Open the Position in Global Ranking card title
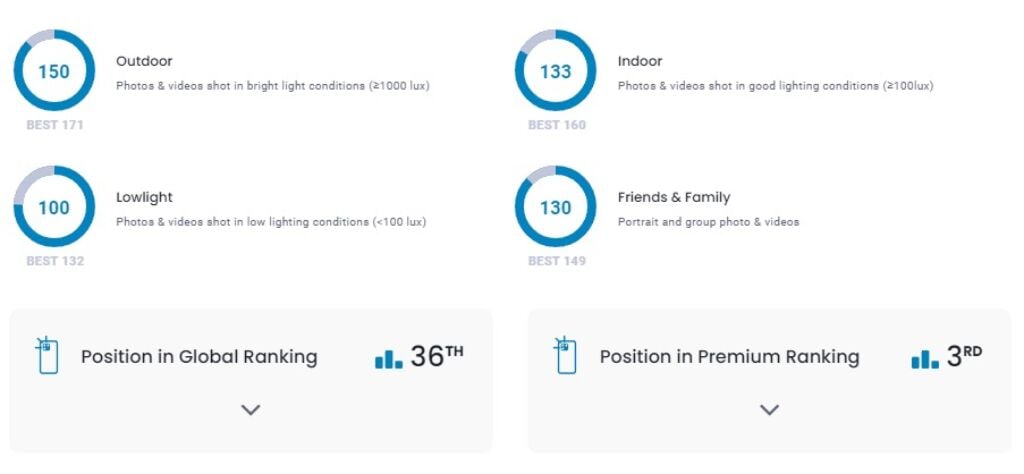Image resolution: width=1024 pixels, height=474 pixels. (x=199, y=357)
